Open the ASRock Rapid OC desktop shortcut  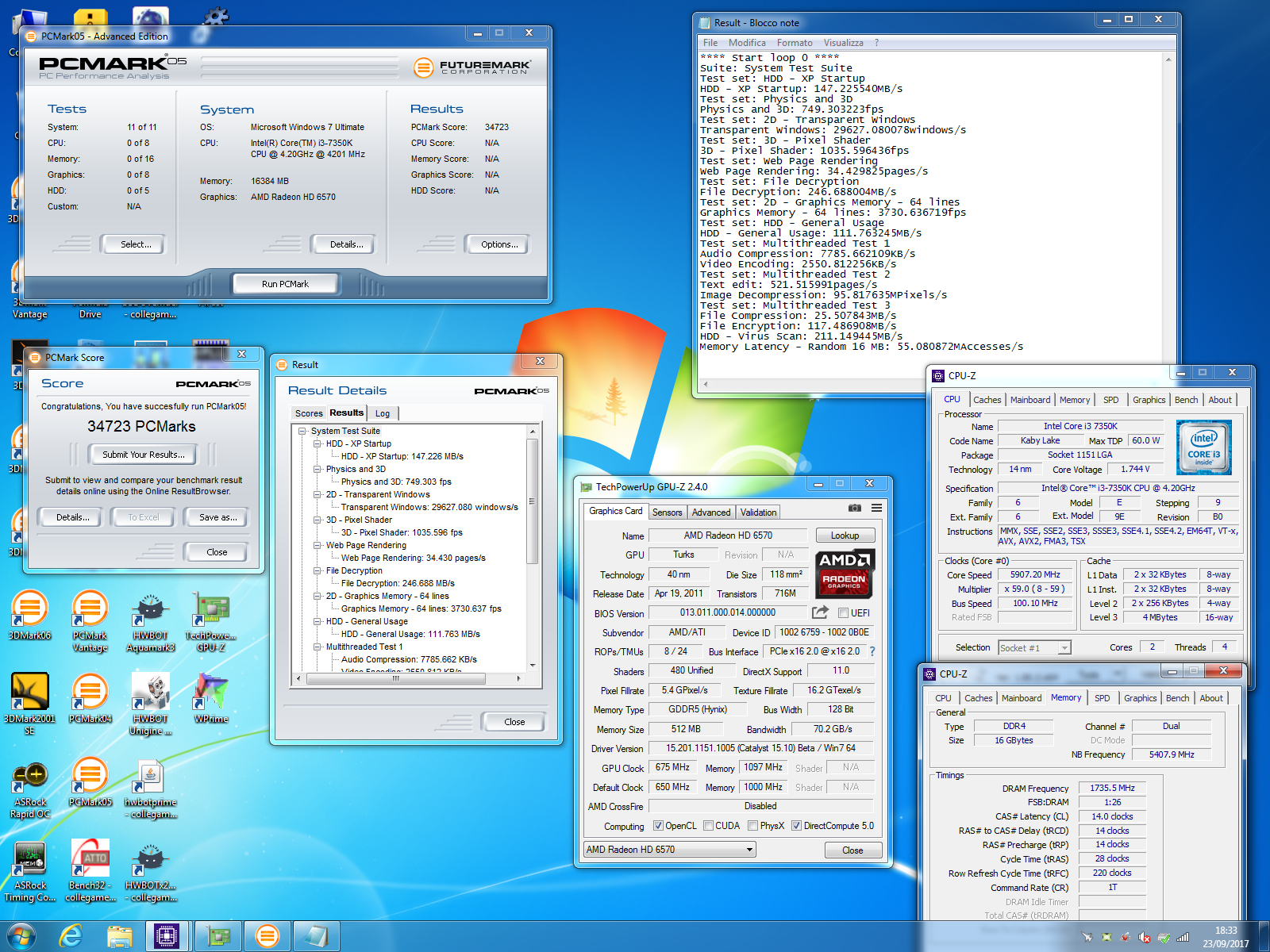point(29,789)
